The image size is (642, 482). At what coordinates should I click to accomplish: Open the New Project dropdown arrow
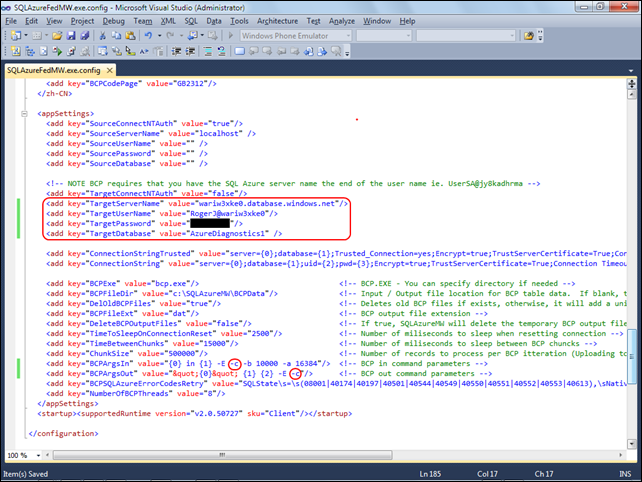(26, 36)
